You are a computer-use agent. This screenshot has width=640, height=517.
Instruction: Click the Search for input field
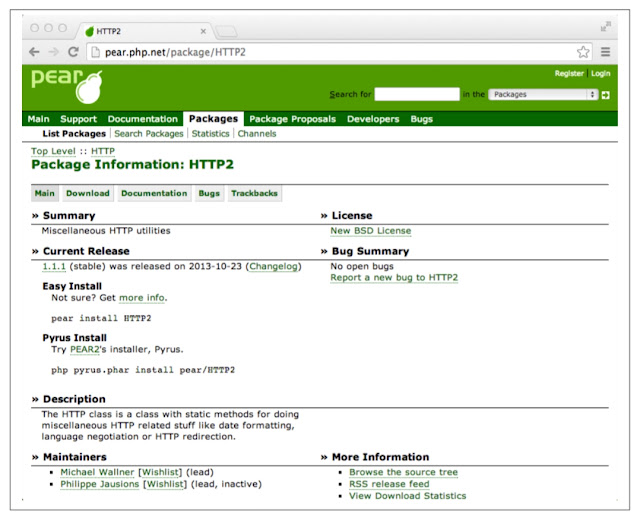pos(417,94)
